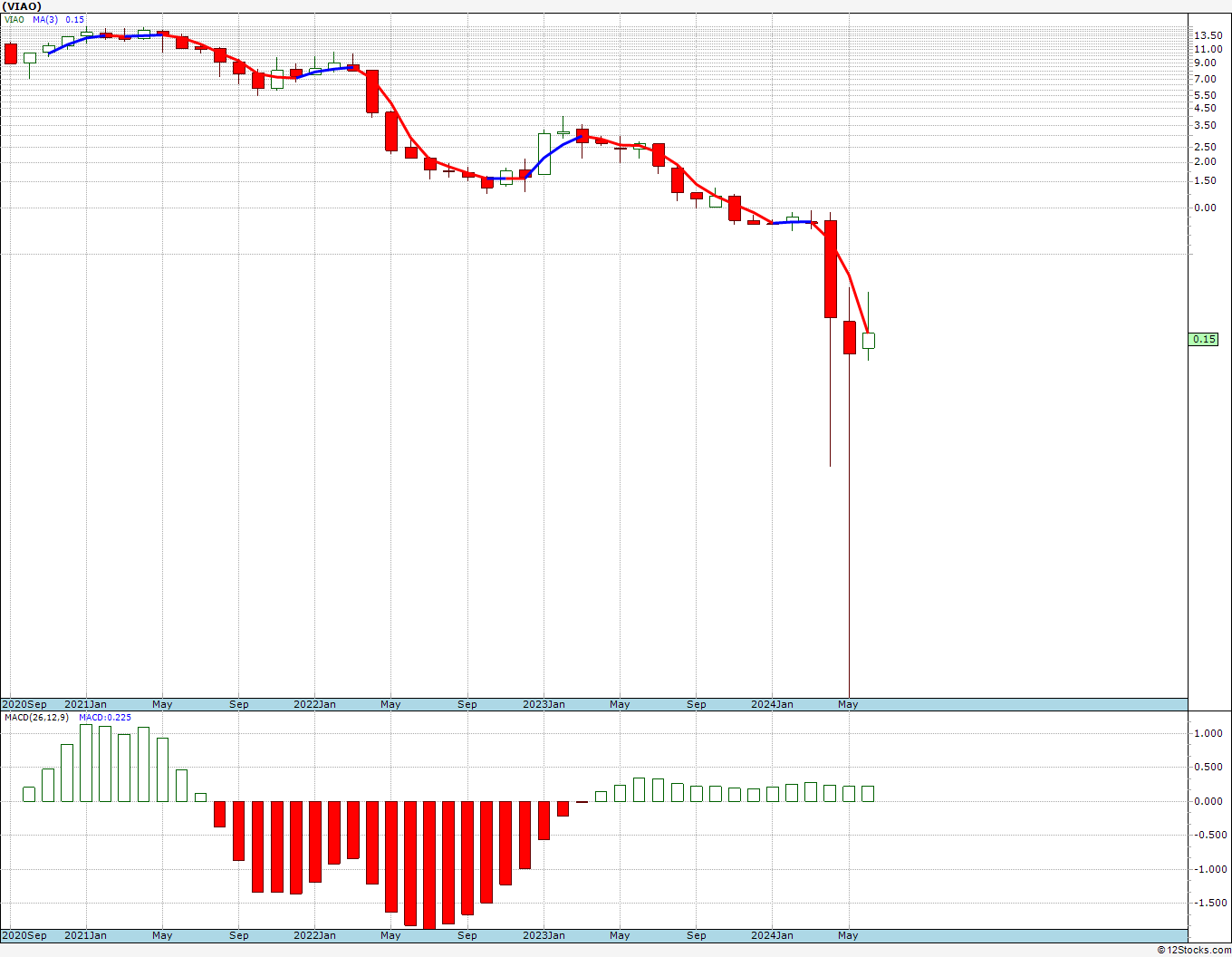
Task: Select the green 0.15 current price tag
Action: point(1204,339)
